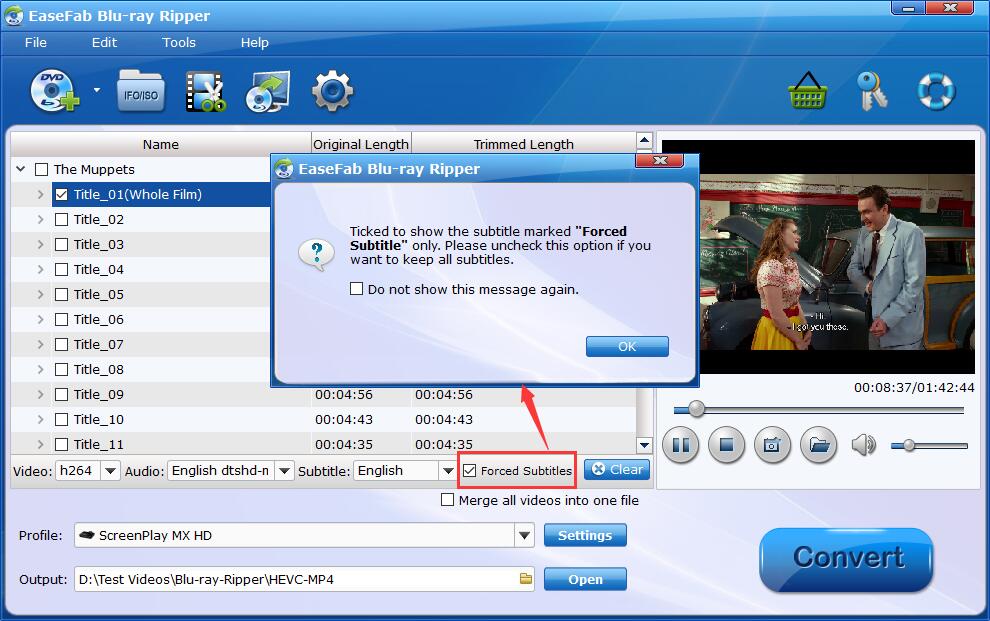
Task: Check the Title_05 checkbox
Action: click(61, 295)
